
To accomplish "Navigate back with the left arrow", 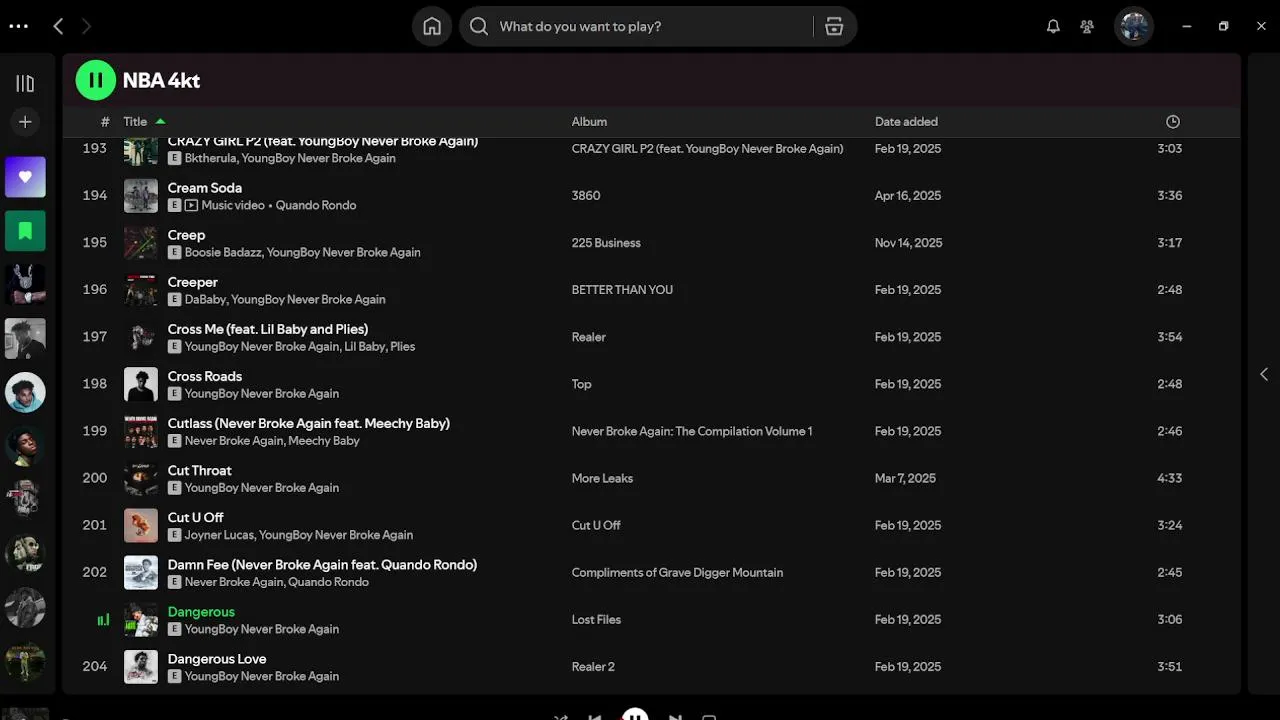I will [x=58, y=27].
